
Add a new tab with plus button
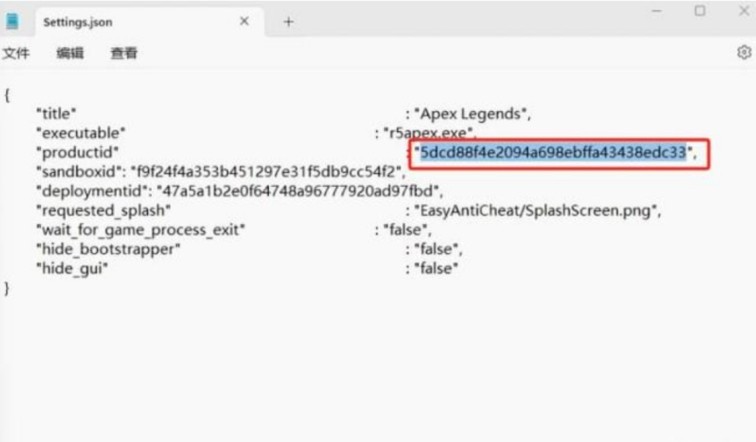(x=288, y=21)
